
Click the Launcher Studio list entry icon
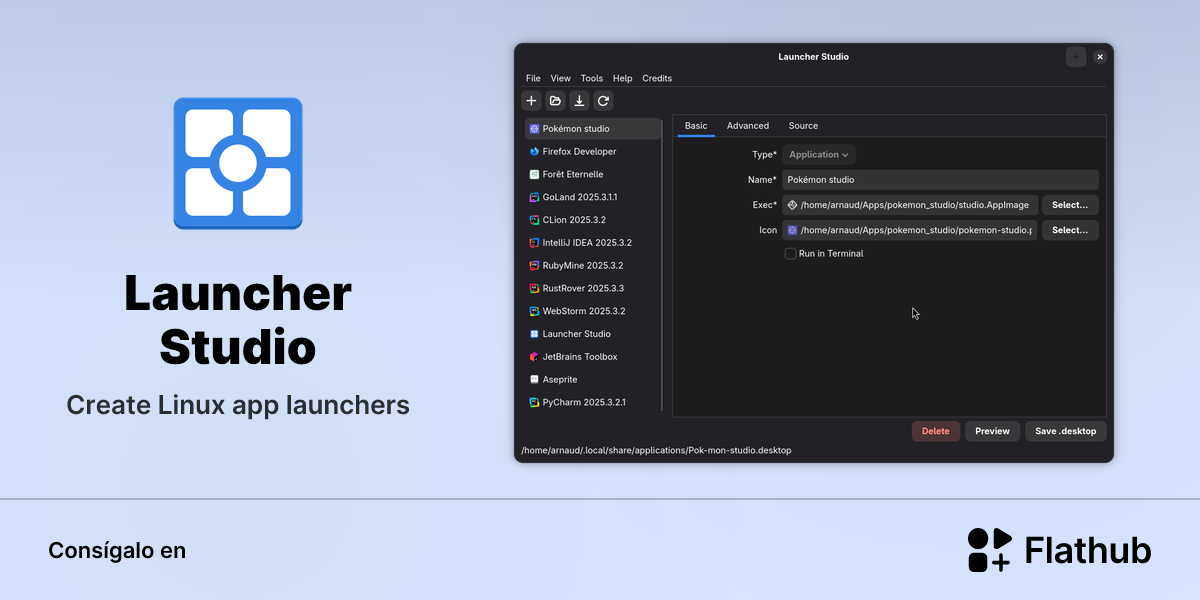click(x=534, y=334)
